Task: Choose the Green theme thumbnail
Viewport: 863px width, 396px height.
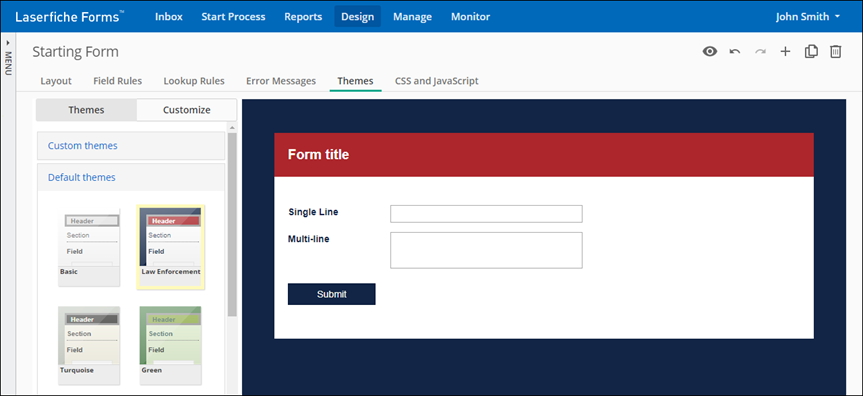Action: pyautogui.click(x=171, y=345)
